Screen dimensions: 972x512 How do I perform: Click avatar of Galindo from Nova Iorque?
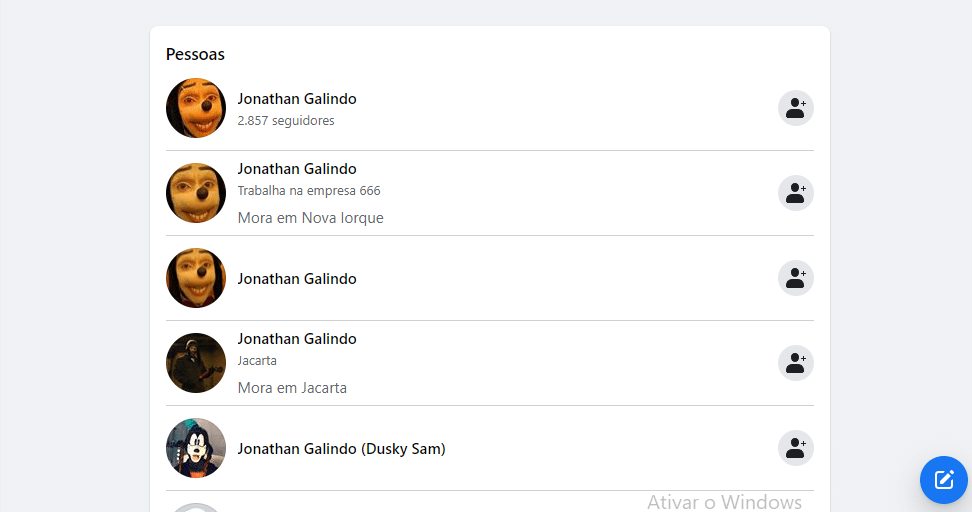[x=196, y=193]
